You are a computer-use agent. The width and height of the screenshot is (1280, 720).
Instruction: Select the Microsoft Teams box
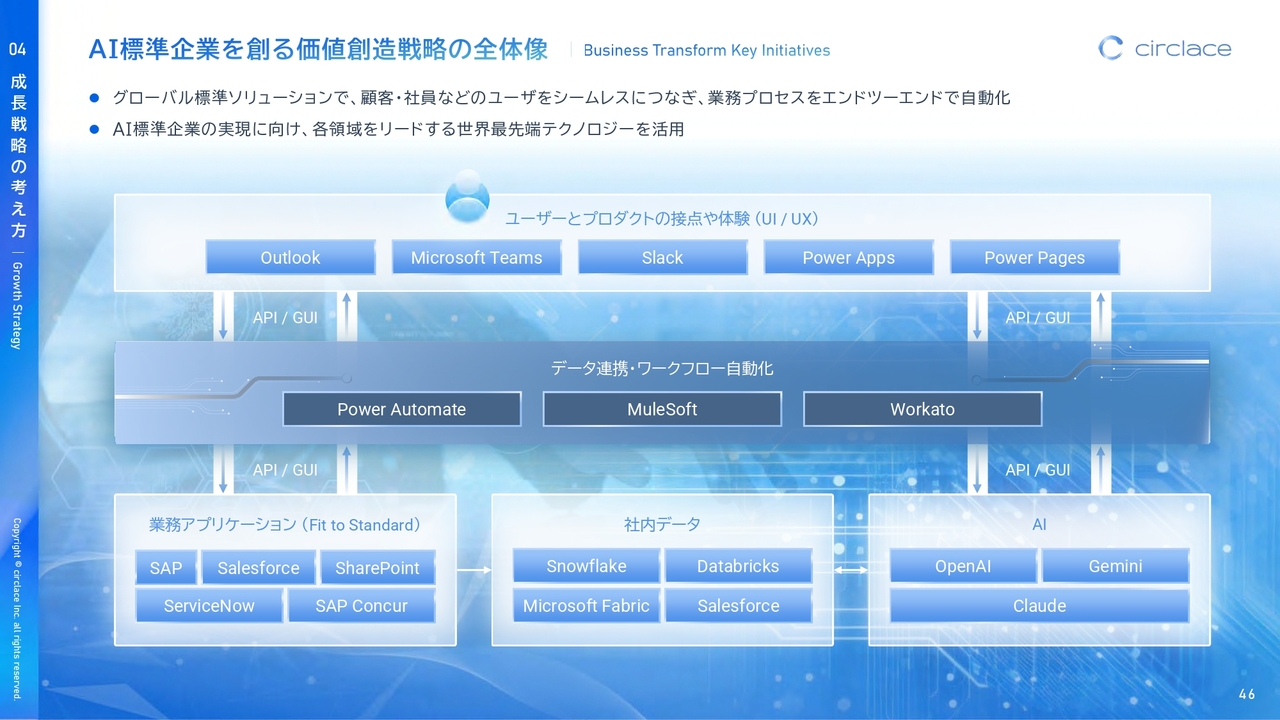(476, 257)
